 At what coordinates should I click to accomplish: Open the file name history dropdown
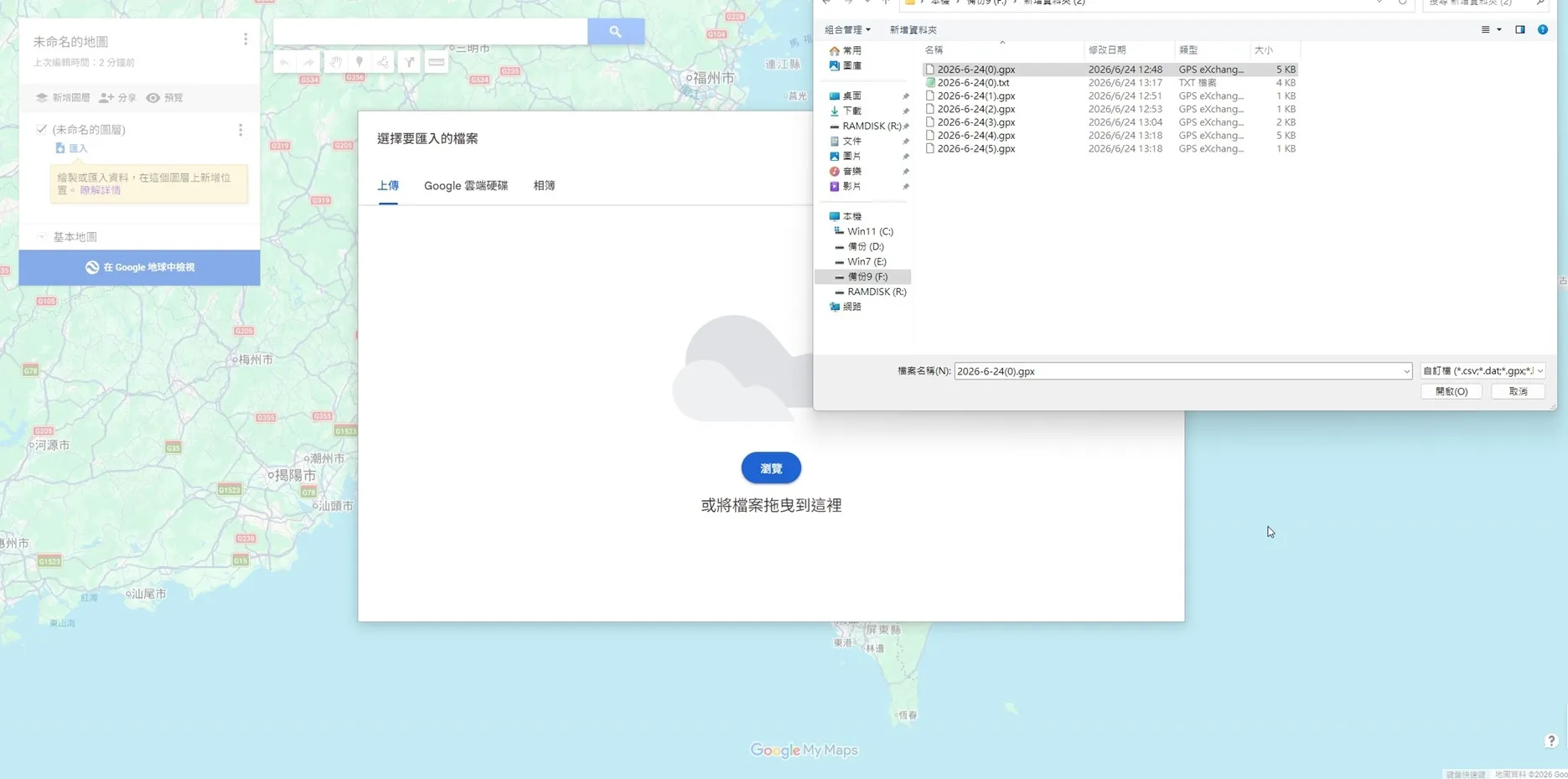click(1406, 371)
